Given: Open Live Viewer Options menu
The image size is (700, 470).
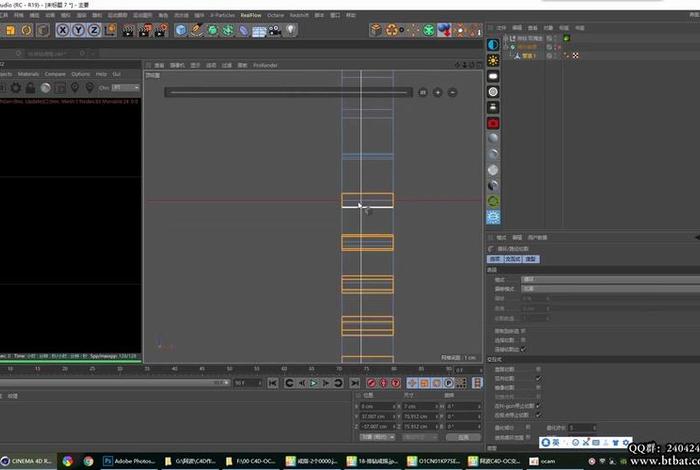Looking at the screenshot, I should click(x=80, y=74).
